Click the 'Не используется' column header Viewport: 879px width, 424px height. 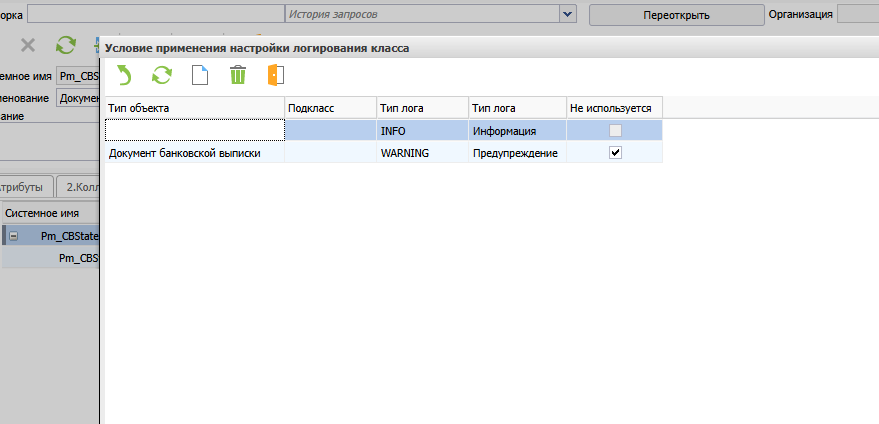[x=613, y=107]
